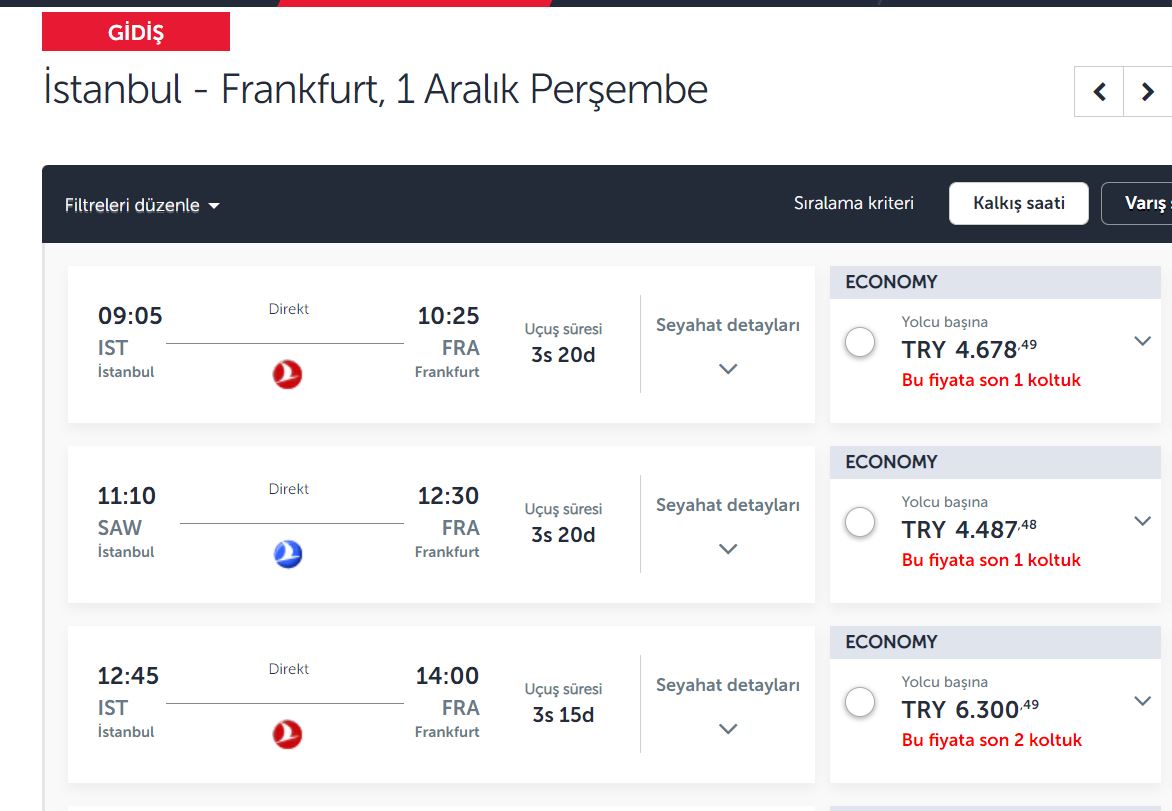Go to the next day with the right arrow
The image size is (1172, 811).
pyautogui.click(x=1147, y=91)
